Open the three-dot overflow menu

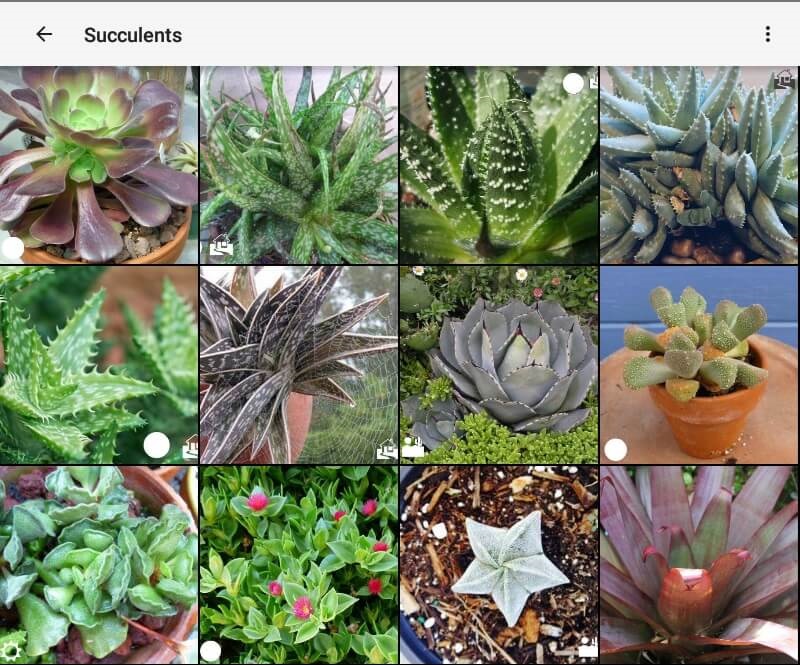[x=767, y=34]
